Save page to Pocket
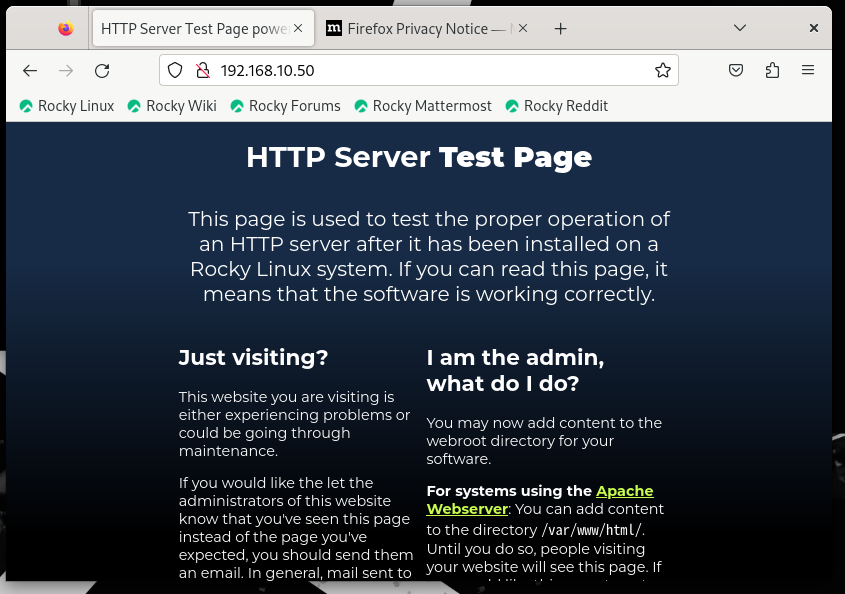The height and width of the screenshot is (594, 845). point(736,70)
